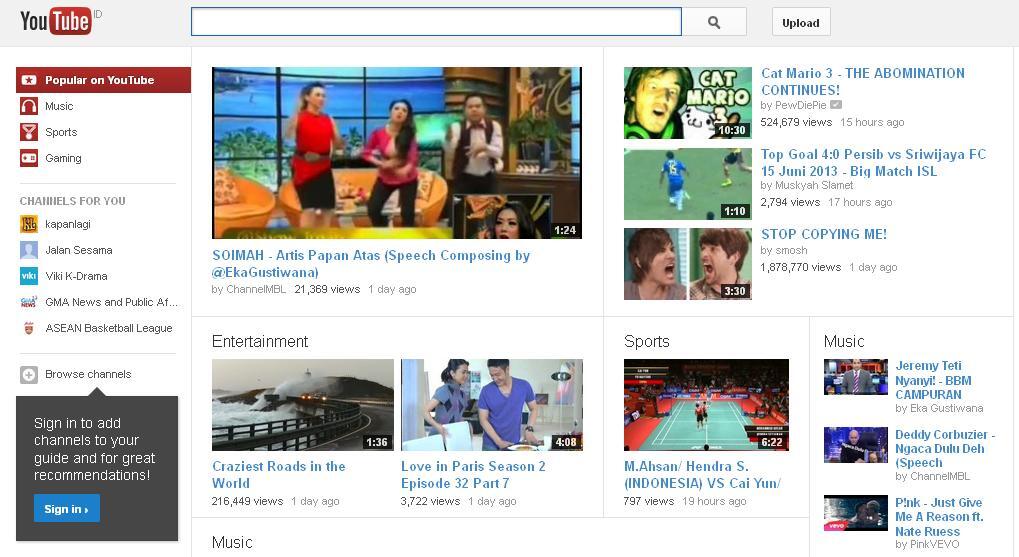
Task: Click Music heading at bottom of page
Action: [x=232, y=542]
